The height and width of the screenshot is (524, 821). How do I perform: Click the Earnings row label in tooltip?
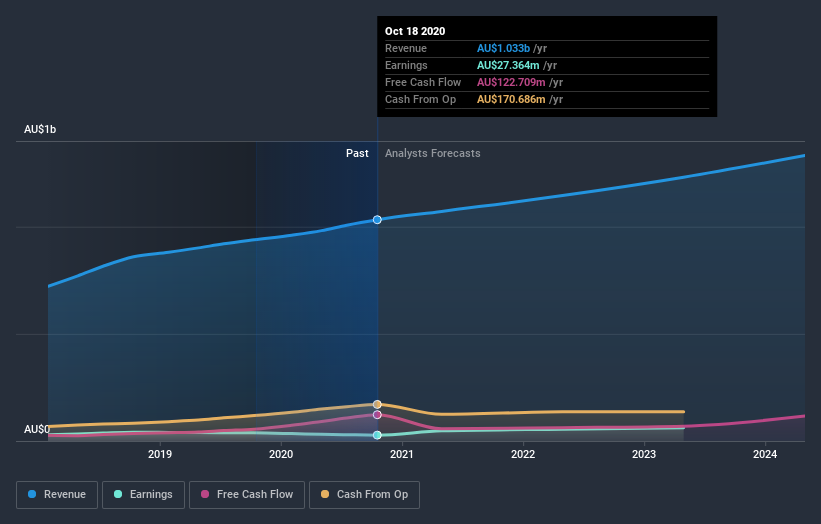tap(406, 65)
